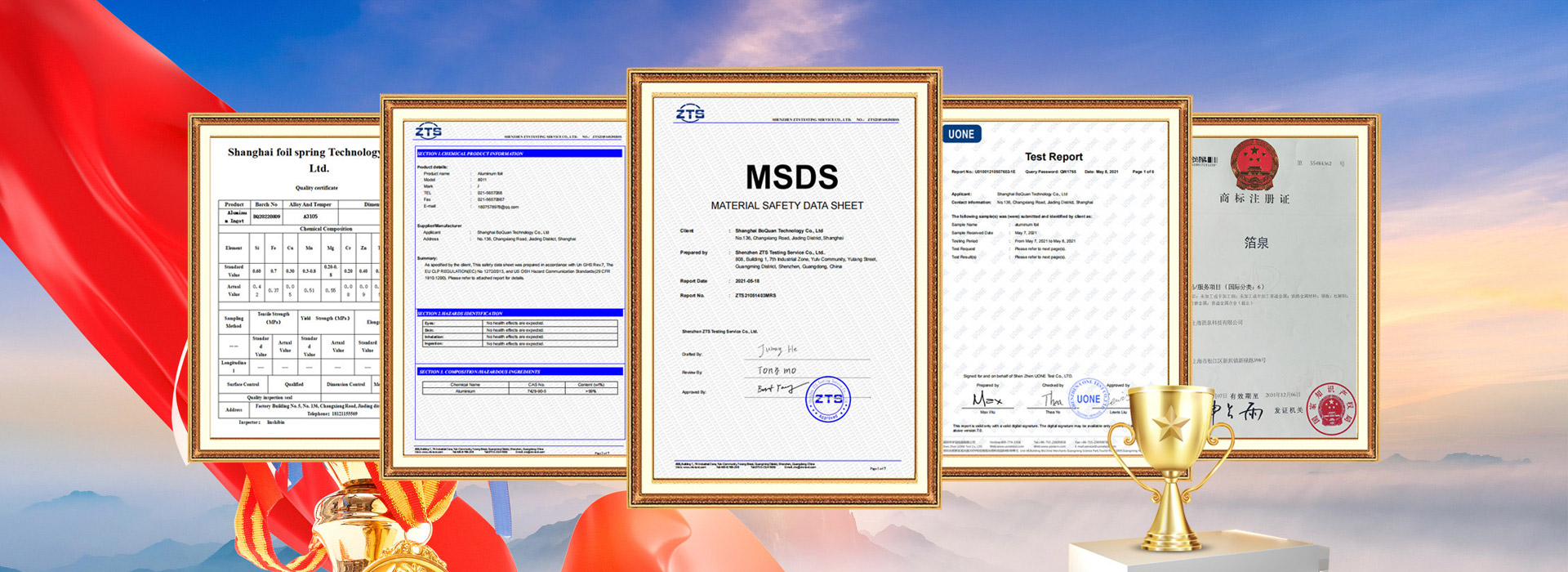The height and width of the screenshot is (572, 1568).
Task: Click the "Quality certificate" label
Action: 317,188
